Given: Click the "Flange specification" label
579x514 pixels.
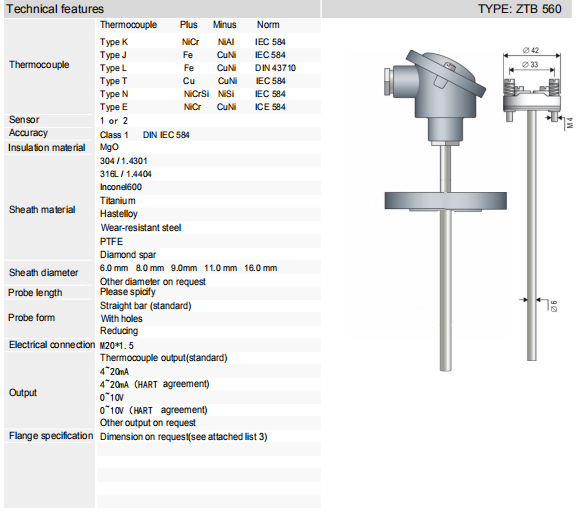Looking at the screenshot, I should (51, 436).
